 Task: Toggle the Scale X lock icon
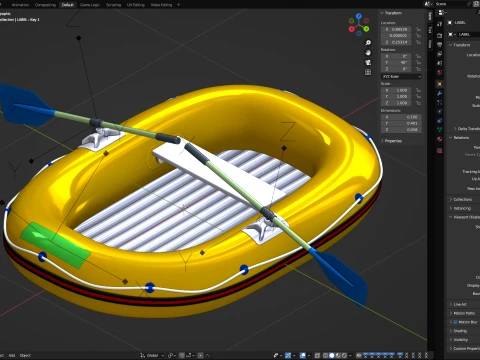418,90
